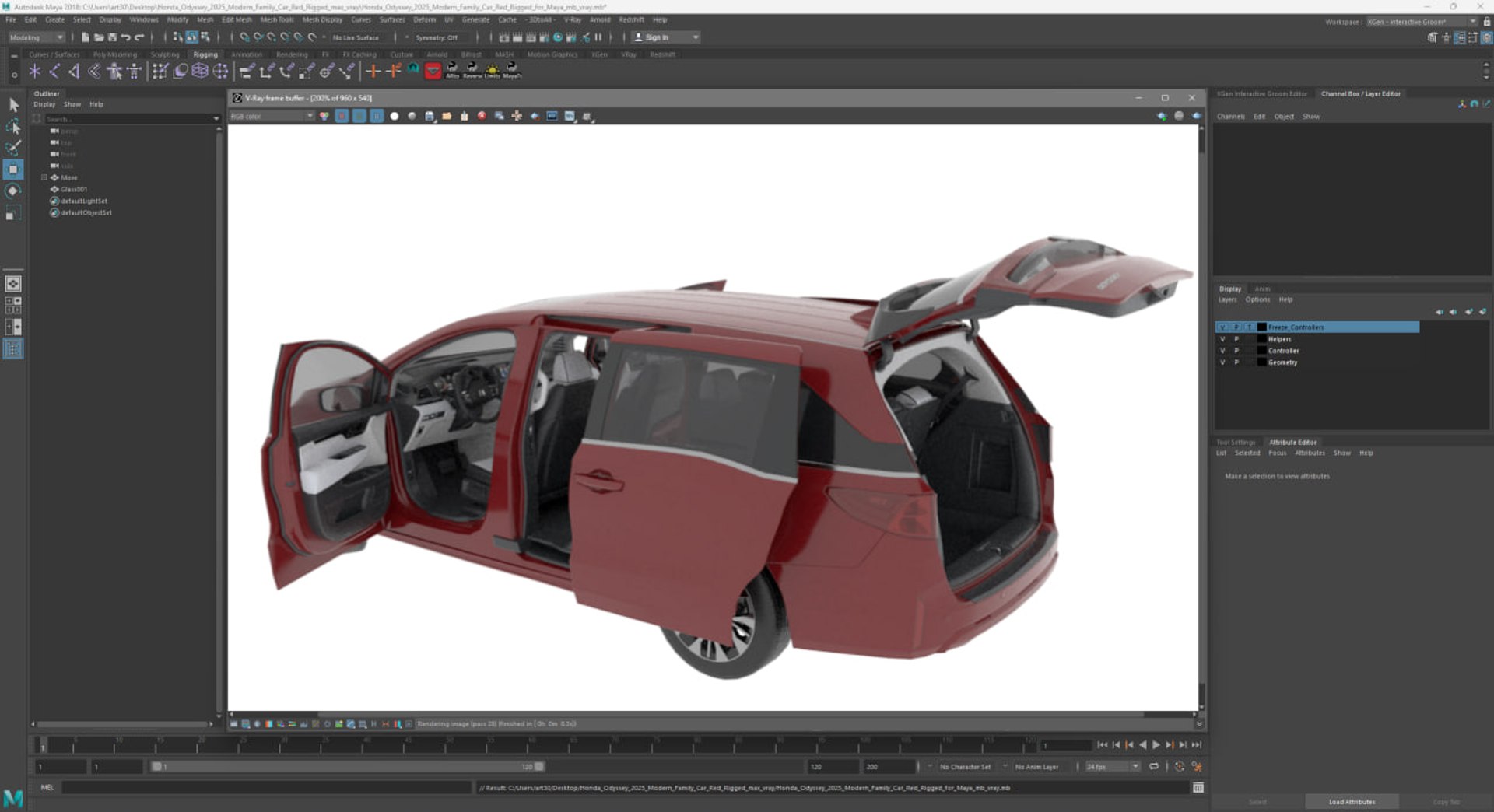
Task: Click the Undo arrow icon
Action: pyautogui.click(x=125, y=37)
